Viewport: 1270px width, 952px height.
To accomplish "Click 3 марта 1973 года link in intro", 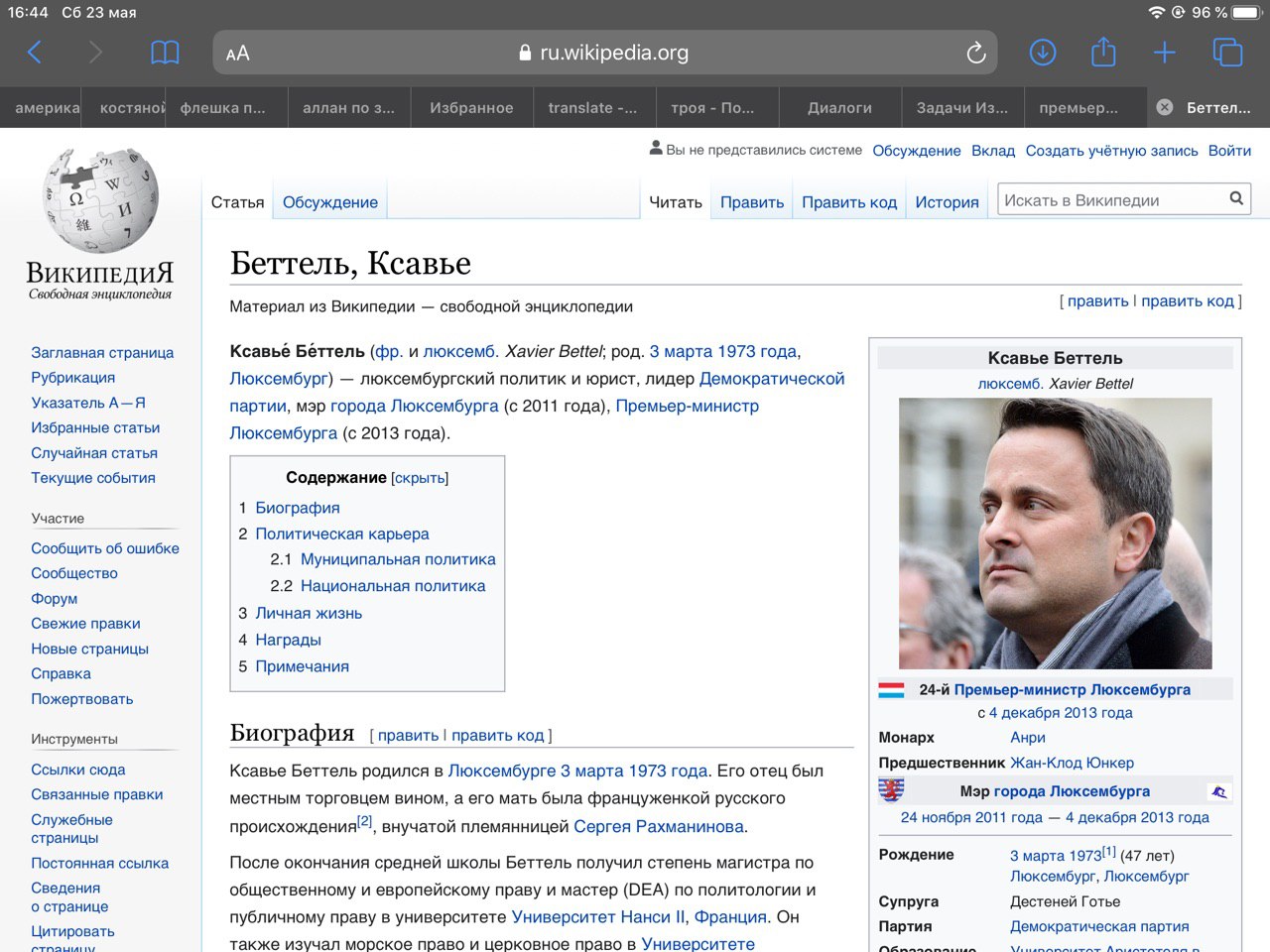I will click(723, 351).
